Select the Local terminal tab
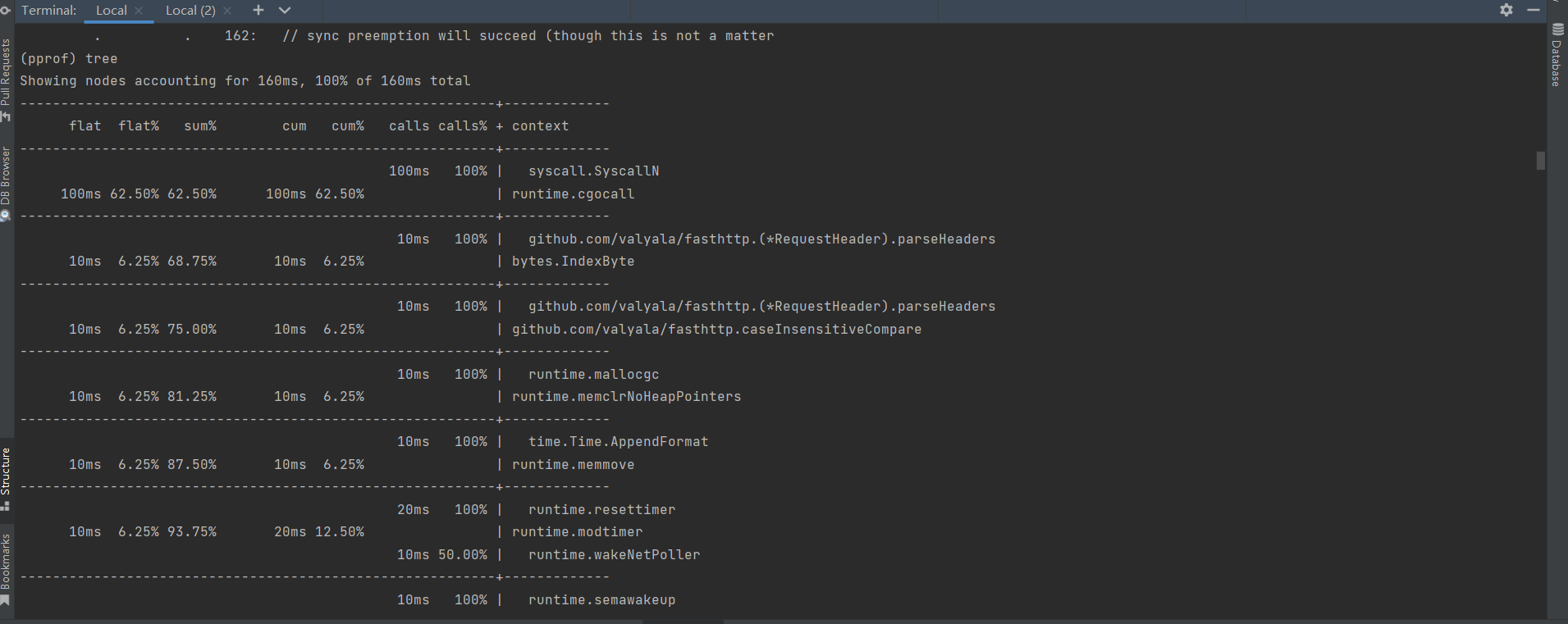The width and height of the screenshot is (1568, 624). click(x=111, y=10)
